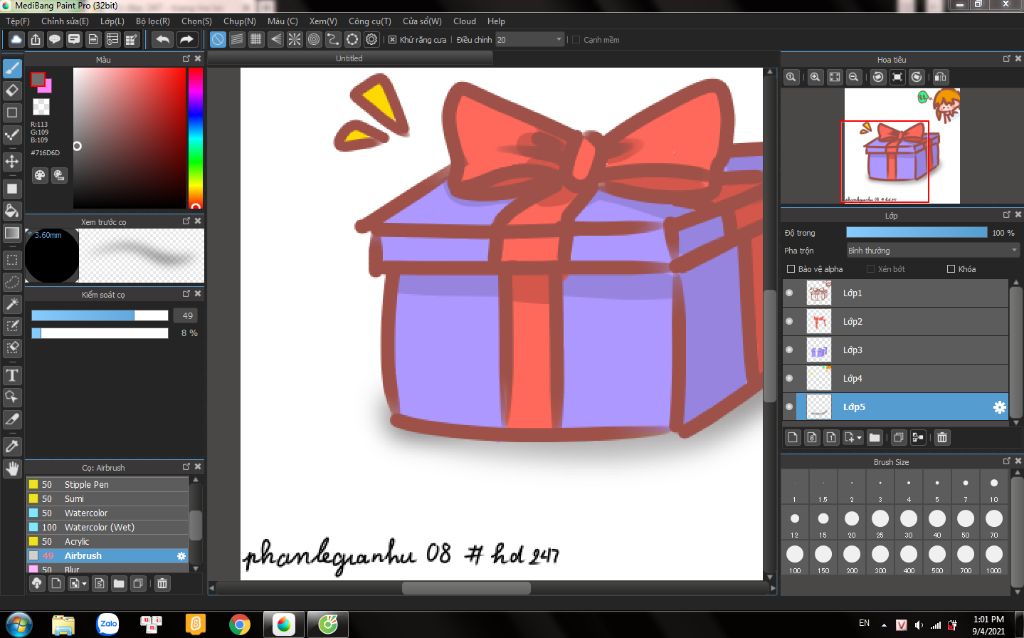Hide the Lớp4 layer
Viewport: 1024px width, 638px height.
(789, 379)
